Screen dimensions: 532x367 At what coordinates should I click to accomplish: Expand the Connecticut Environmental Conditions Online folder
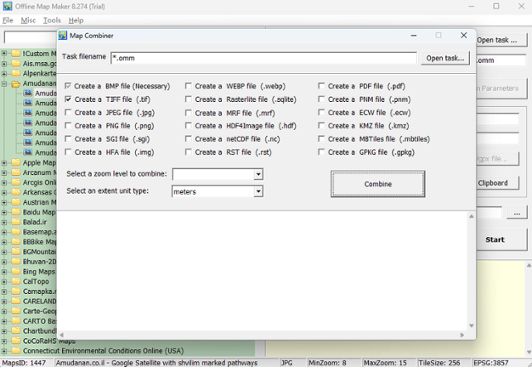(4, 351)
